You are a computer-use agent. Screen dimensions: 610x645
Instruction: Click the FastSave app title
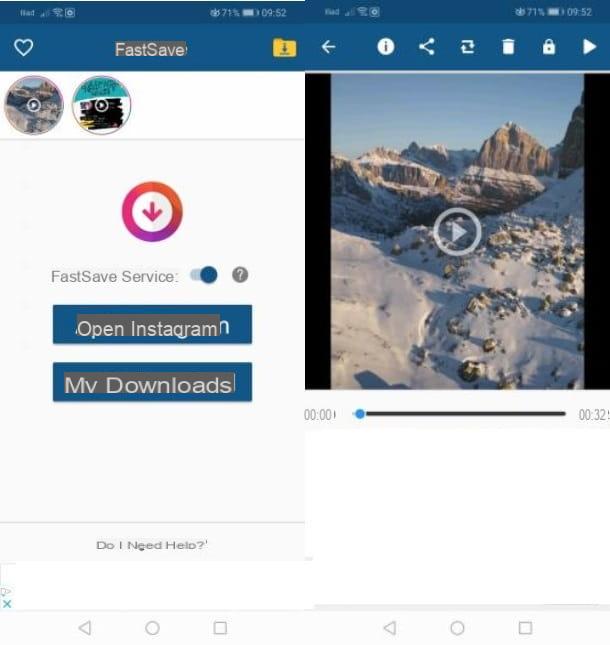[151, 49]
